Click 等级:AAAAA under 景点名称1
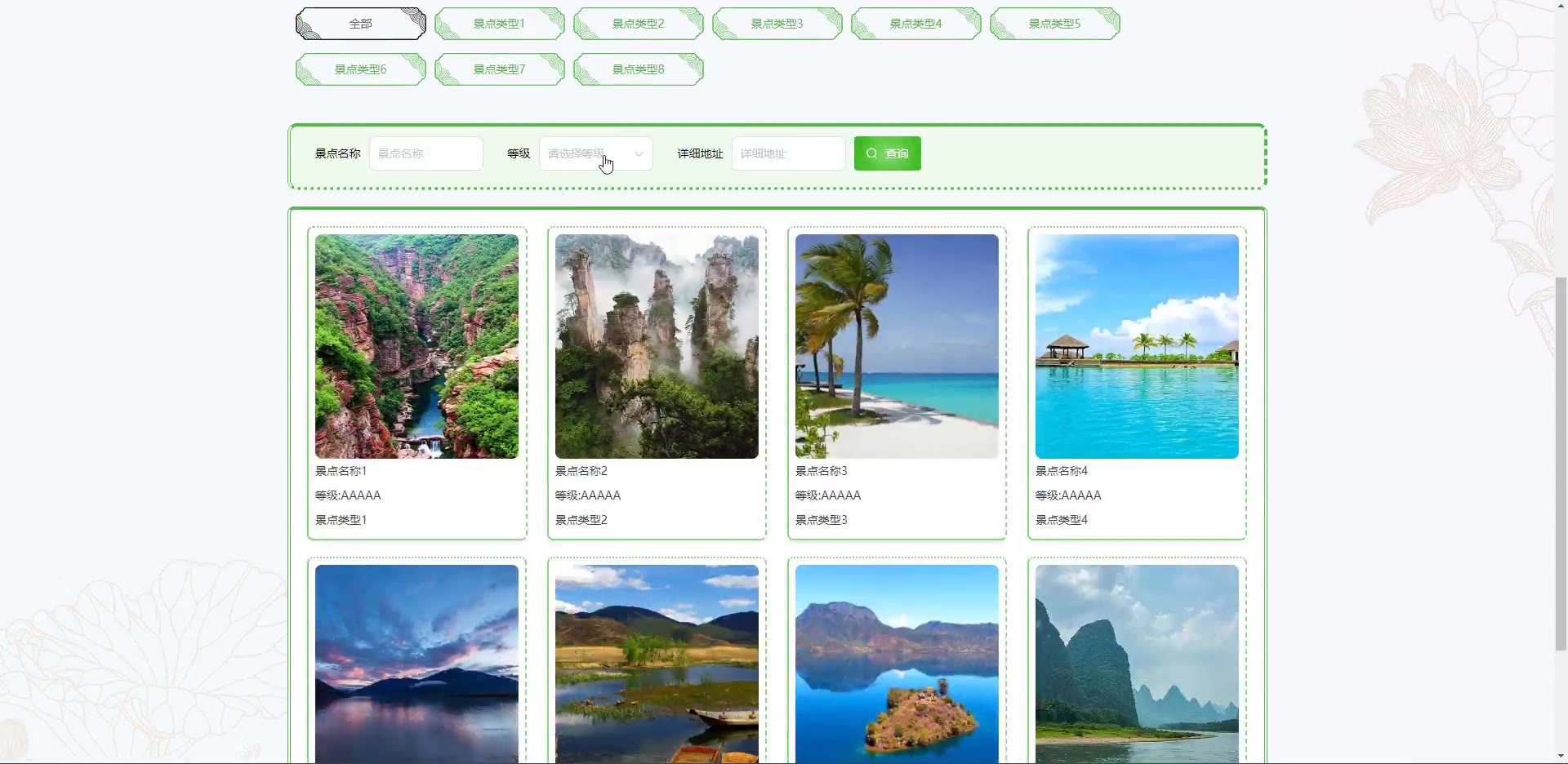Viewport: 1568px width, 764px height. (348, 495)
